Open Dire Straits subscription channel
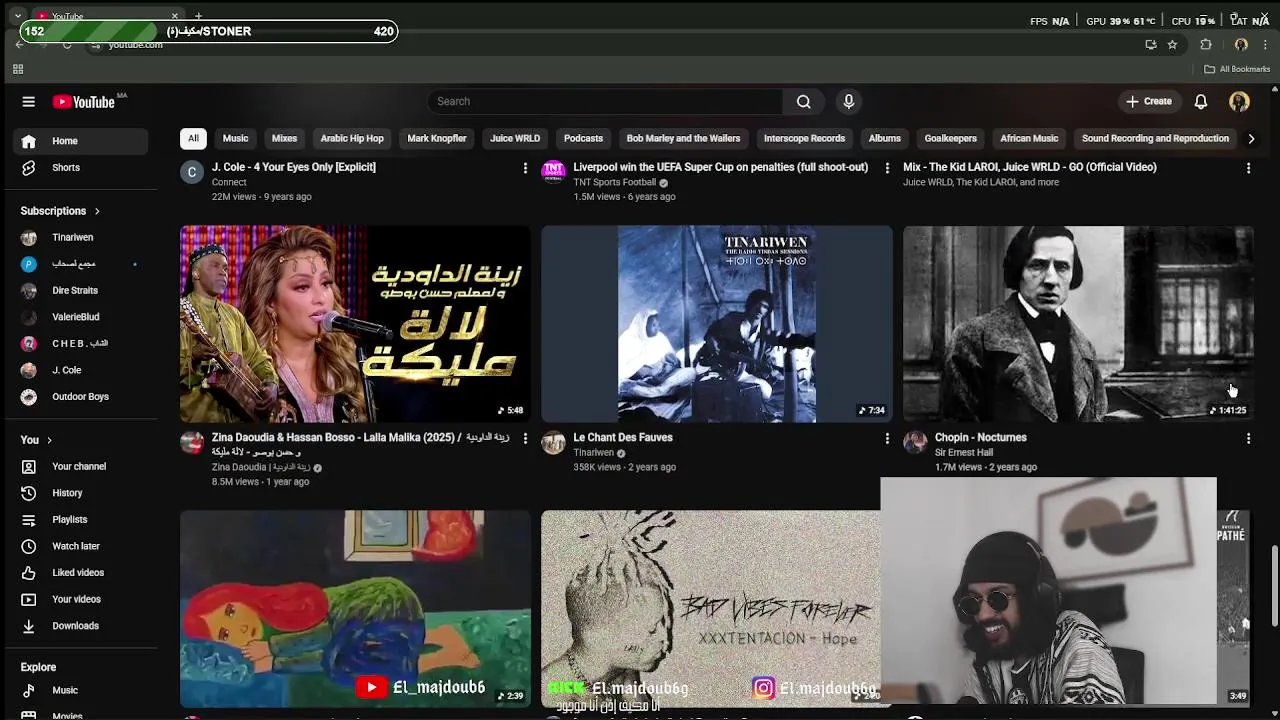Viewport: 1280px width, 720px height. coord(82,290)
